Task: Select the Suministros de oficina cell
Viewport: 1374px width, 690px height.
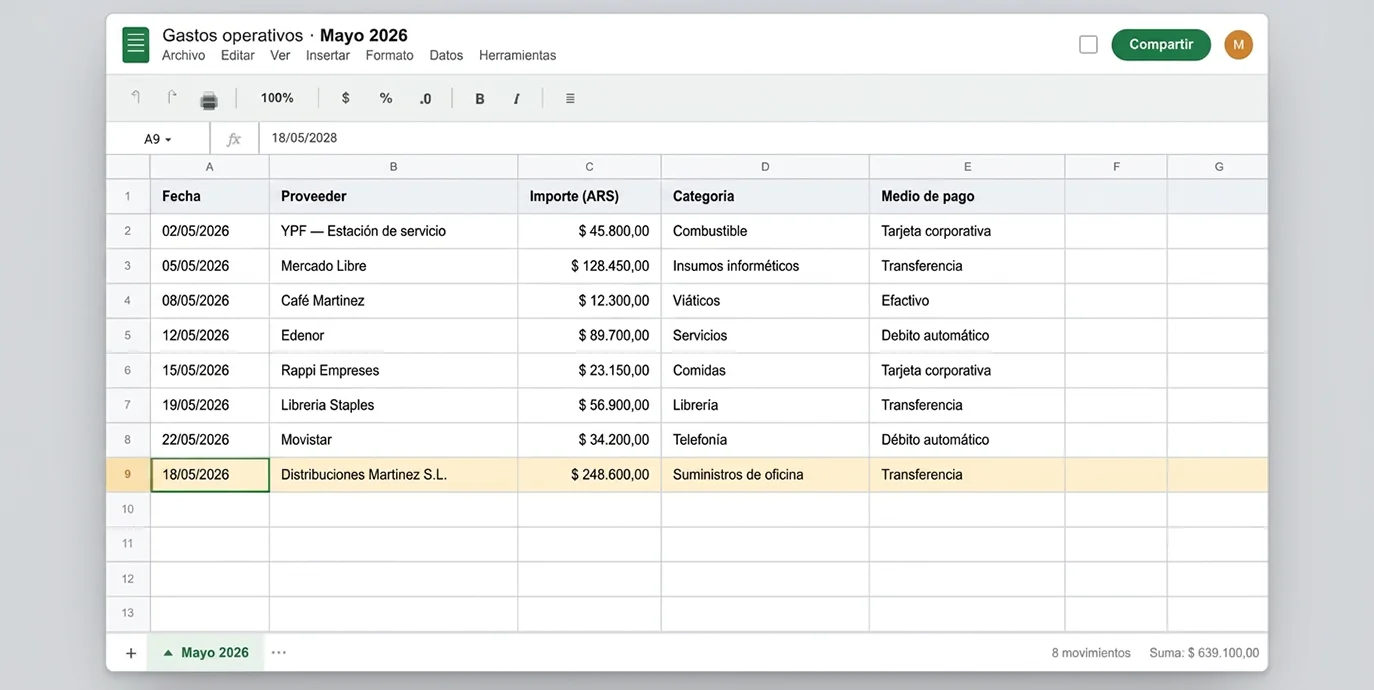Action: (765, 475)
